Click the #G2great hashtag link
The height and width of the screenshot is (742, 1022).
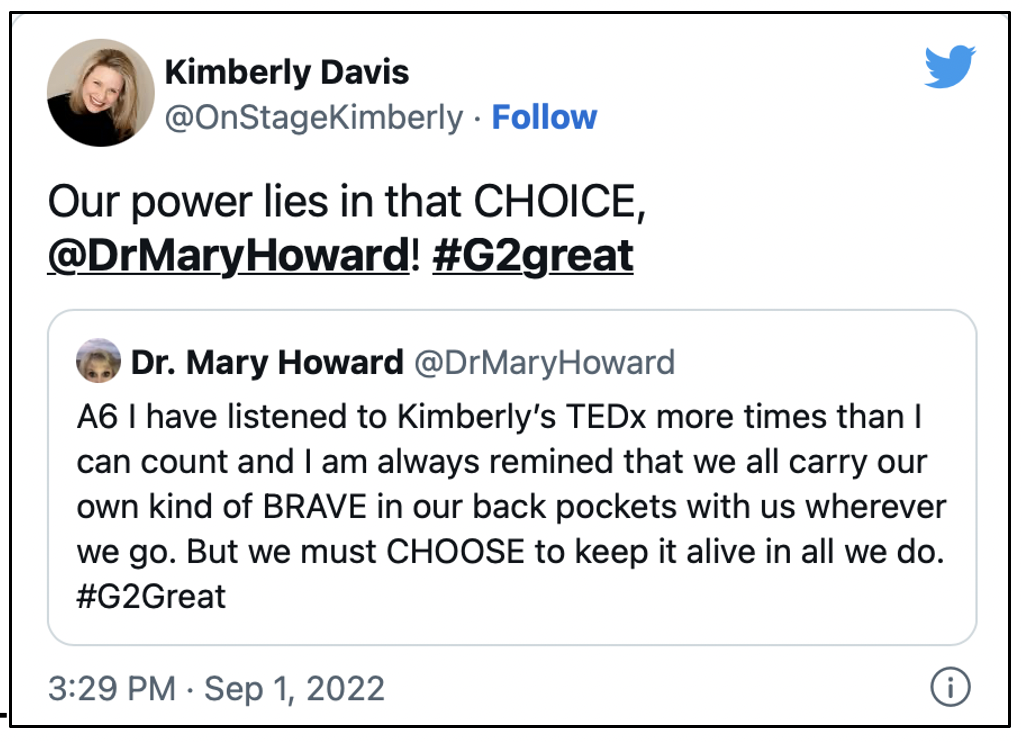533,255
